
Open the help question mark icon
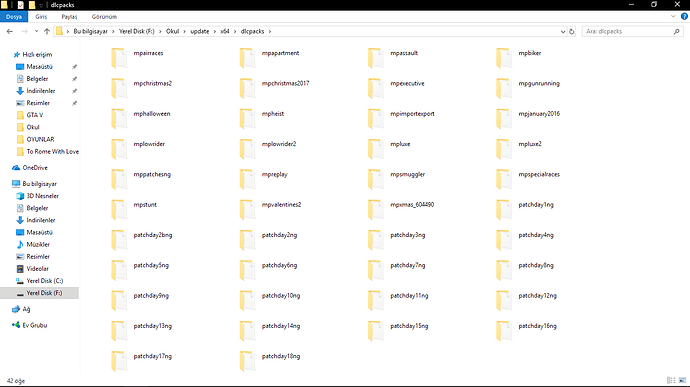click(684, 16)
